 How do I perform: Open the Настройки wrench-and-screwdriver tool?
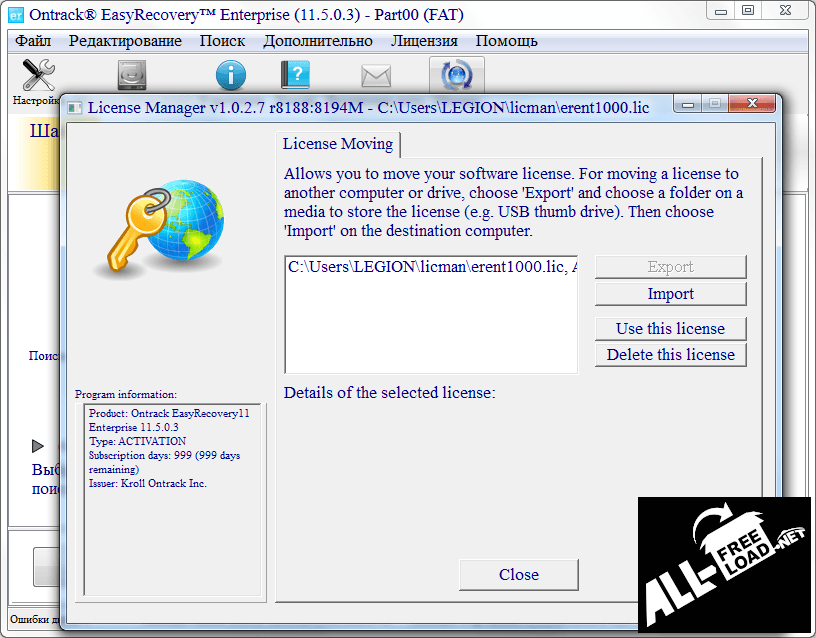pos(37,76)
